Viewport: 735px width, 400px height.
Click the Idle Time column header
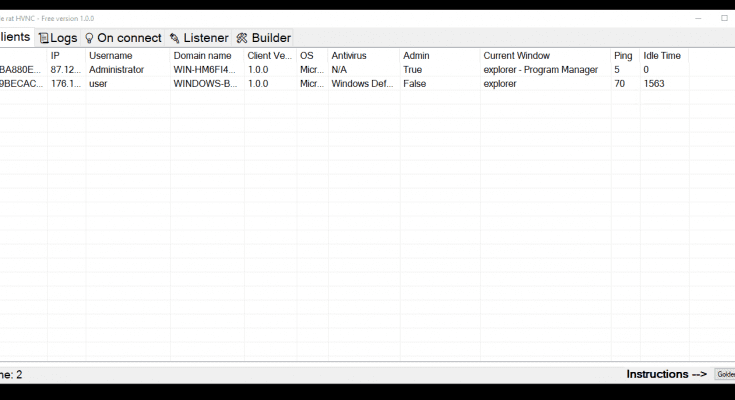click(x=662, y=56)
